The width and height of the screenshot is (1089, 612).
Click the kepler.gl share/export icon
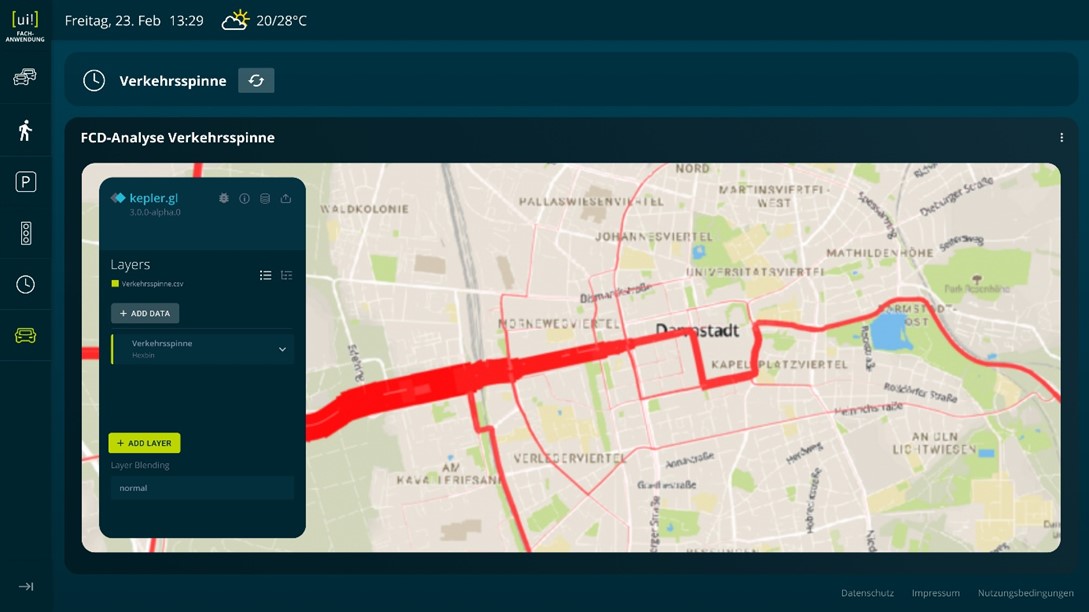point(285,199)
